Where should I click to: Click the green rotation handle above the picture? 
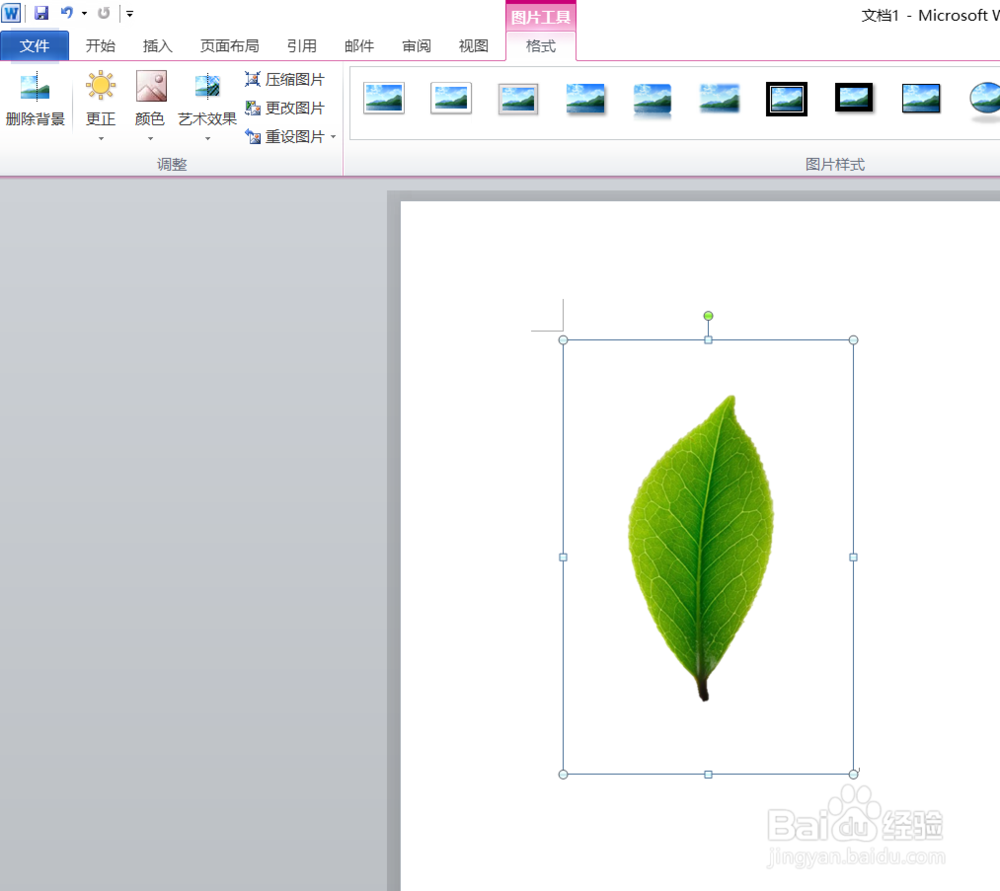click(x=708, y=316)
